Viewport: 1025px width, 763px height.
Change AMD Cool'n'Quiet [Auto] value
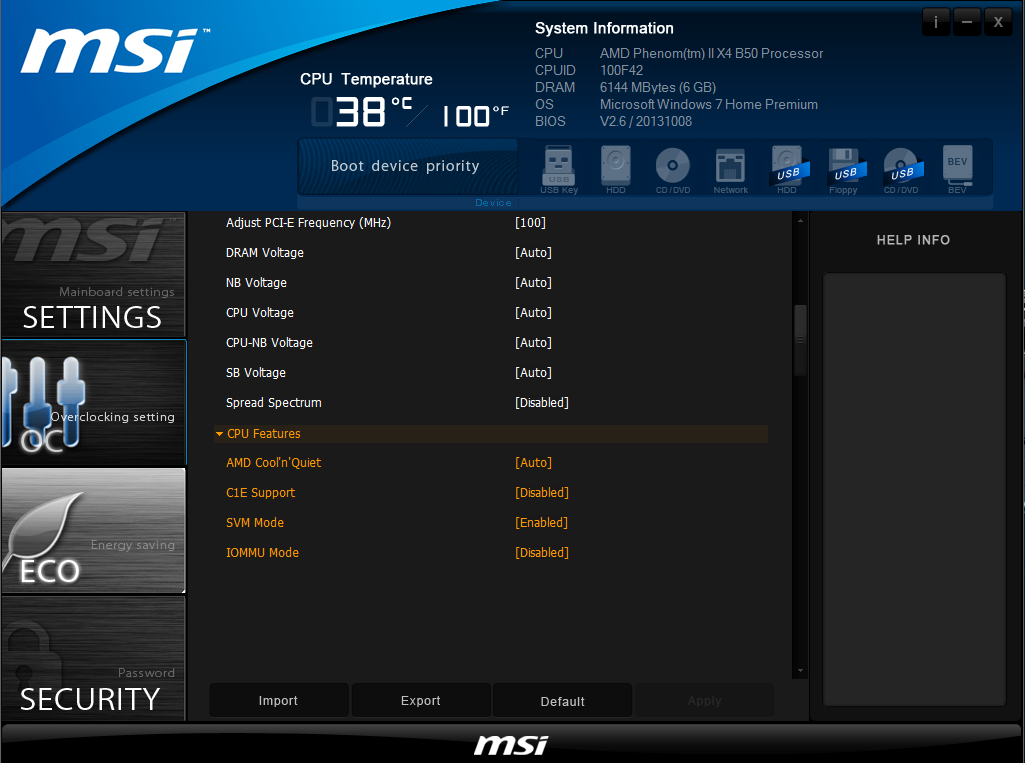click(x=533, y=463)
